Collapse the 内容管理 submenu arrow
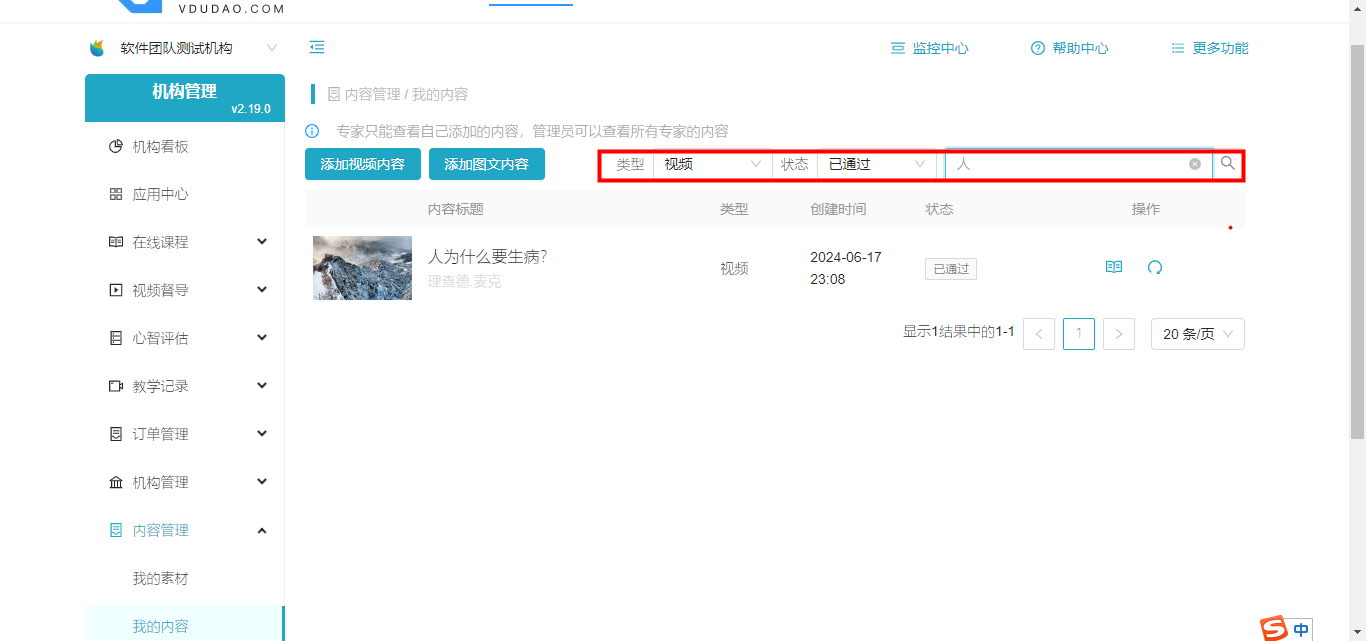Screen dimensions: 1366x641 [x=262, y=530]
